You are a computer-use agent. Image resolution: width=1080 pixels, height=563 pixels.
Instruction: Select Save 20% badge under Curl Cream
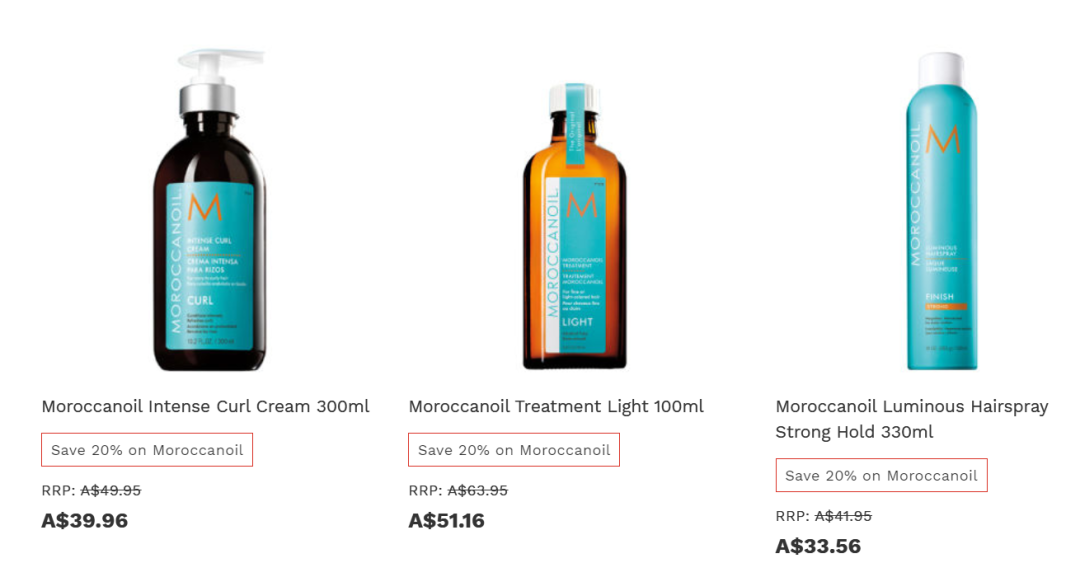147,450
